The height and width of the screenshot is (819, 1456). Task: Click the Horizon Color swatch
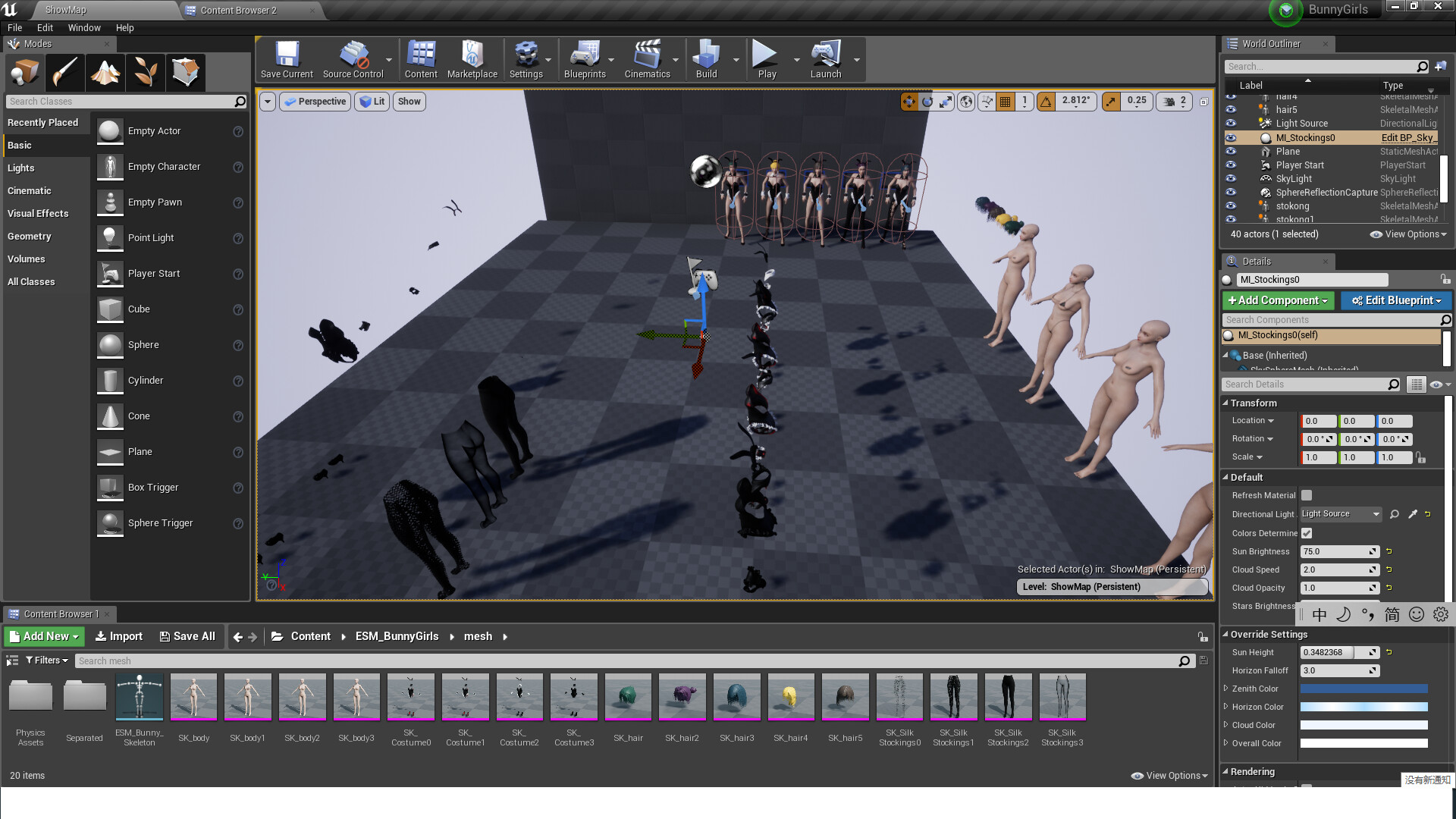[1363, 707]
